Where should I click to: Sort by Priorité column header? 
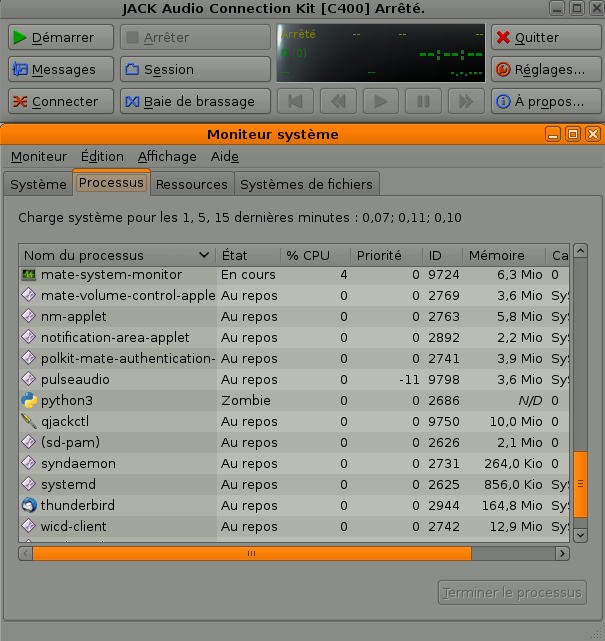coord(386,256)
